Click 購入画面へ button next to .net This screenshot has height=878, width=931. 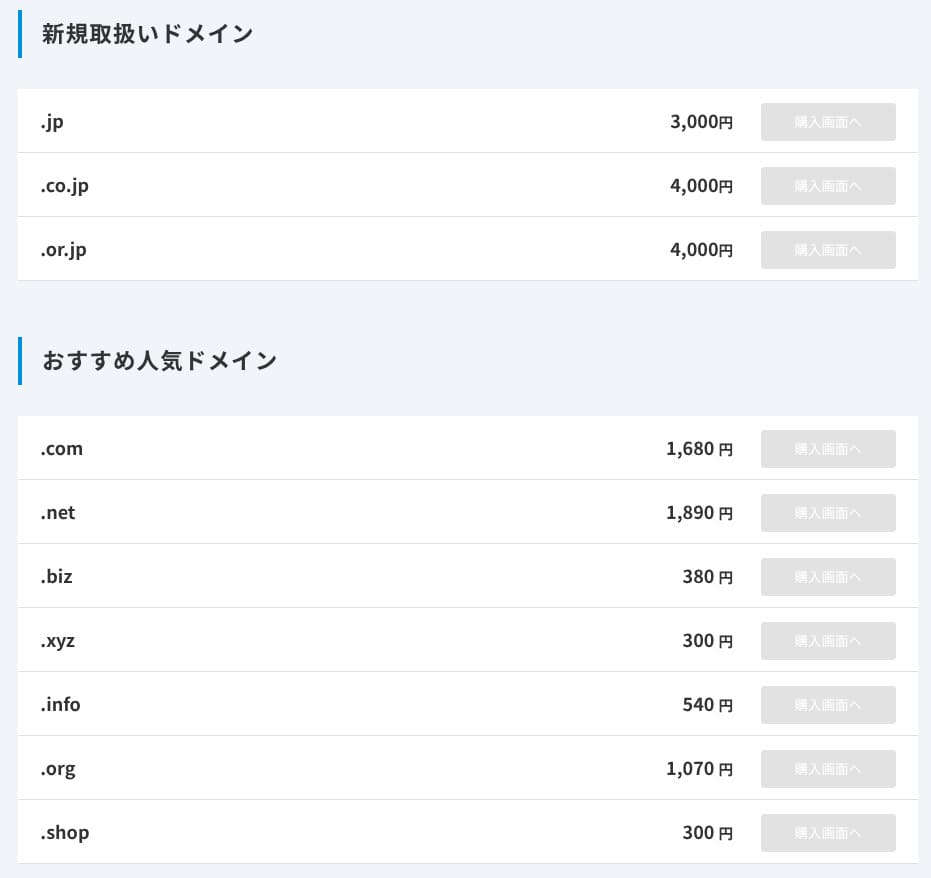pos(827,513)
